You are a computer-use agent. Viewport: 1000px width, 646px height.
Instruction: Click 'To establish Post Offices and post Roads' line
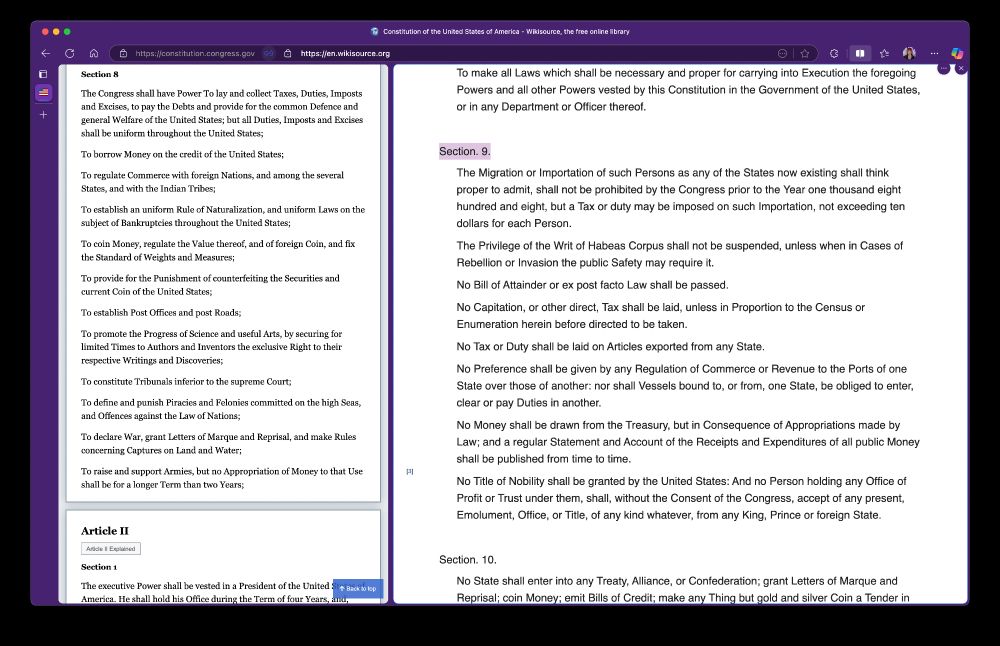[161, 312]
